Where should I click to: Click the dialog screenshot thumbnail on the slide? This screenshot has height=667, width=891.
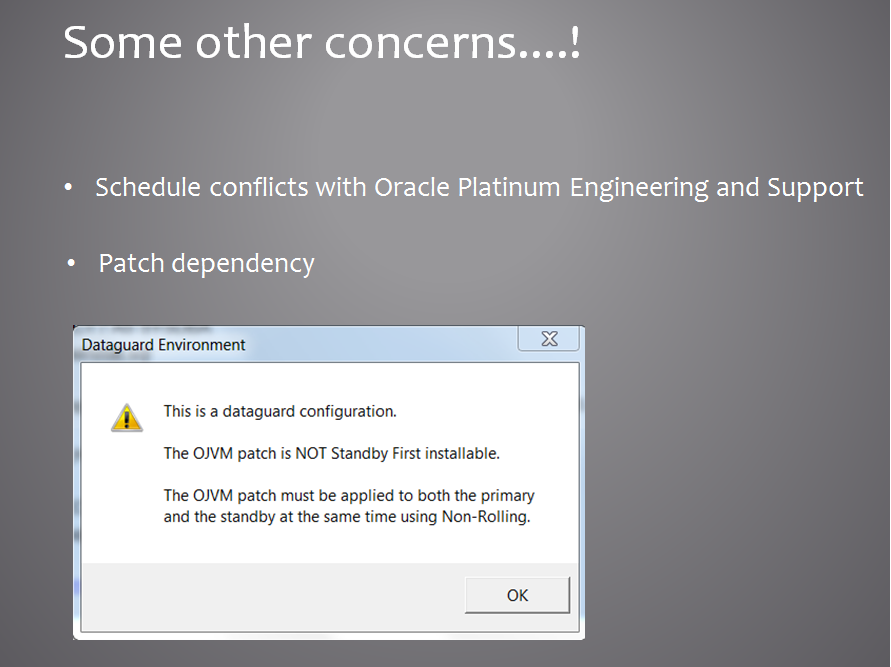coord(330,480)
